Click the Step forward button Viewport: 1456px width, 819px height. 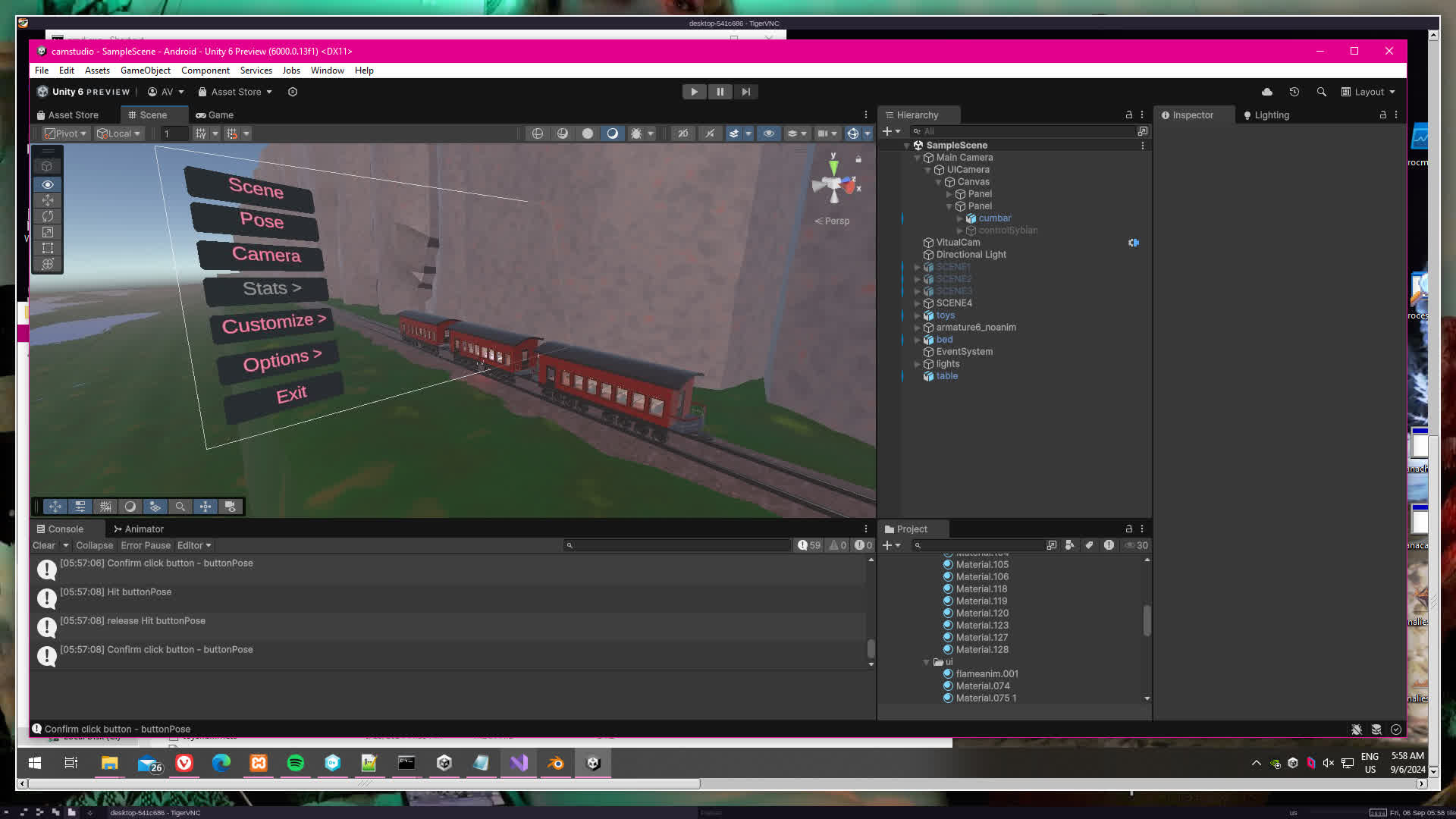tap(746, 92)
